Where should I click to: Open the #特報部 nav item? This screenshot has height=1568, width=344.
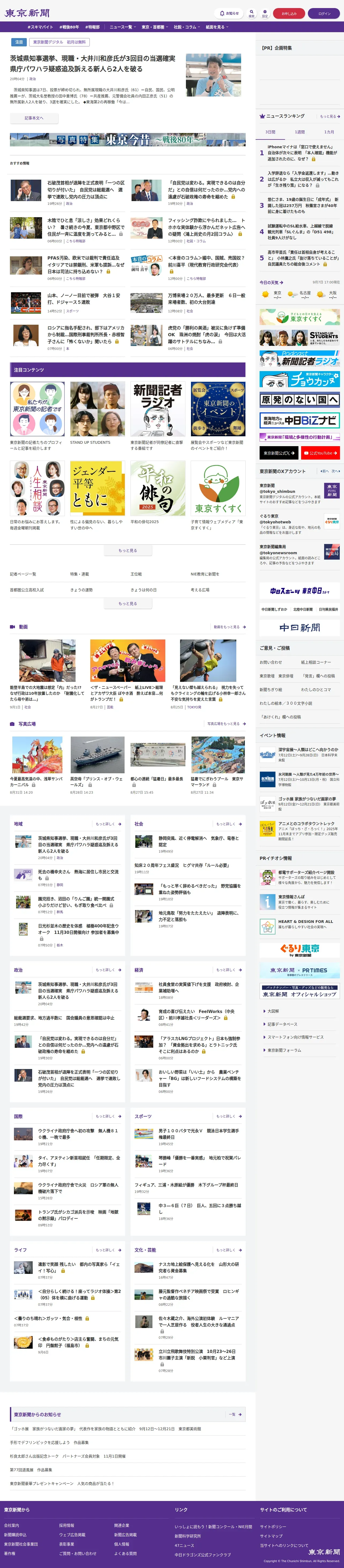92,27
